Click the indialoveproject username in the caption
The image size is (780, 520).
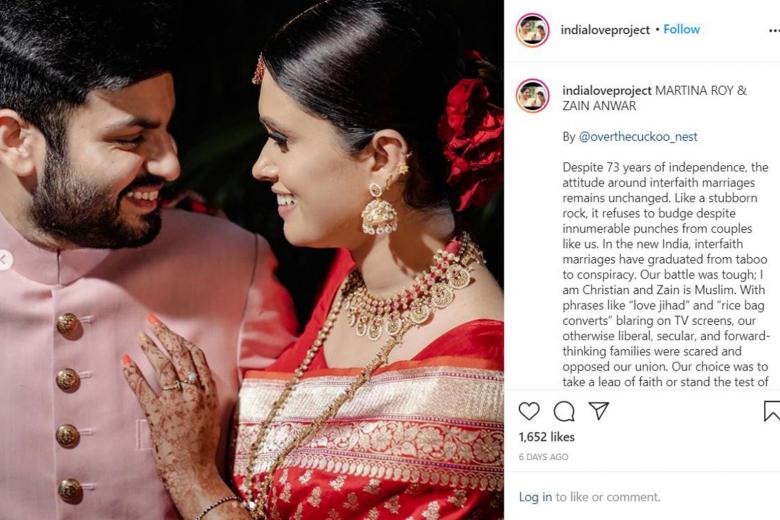(x=607, y=90)
